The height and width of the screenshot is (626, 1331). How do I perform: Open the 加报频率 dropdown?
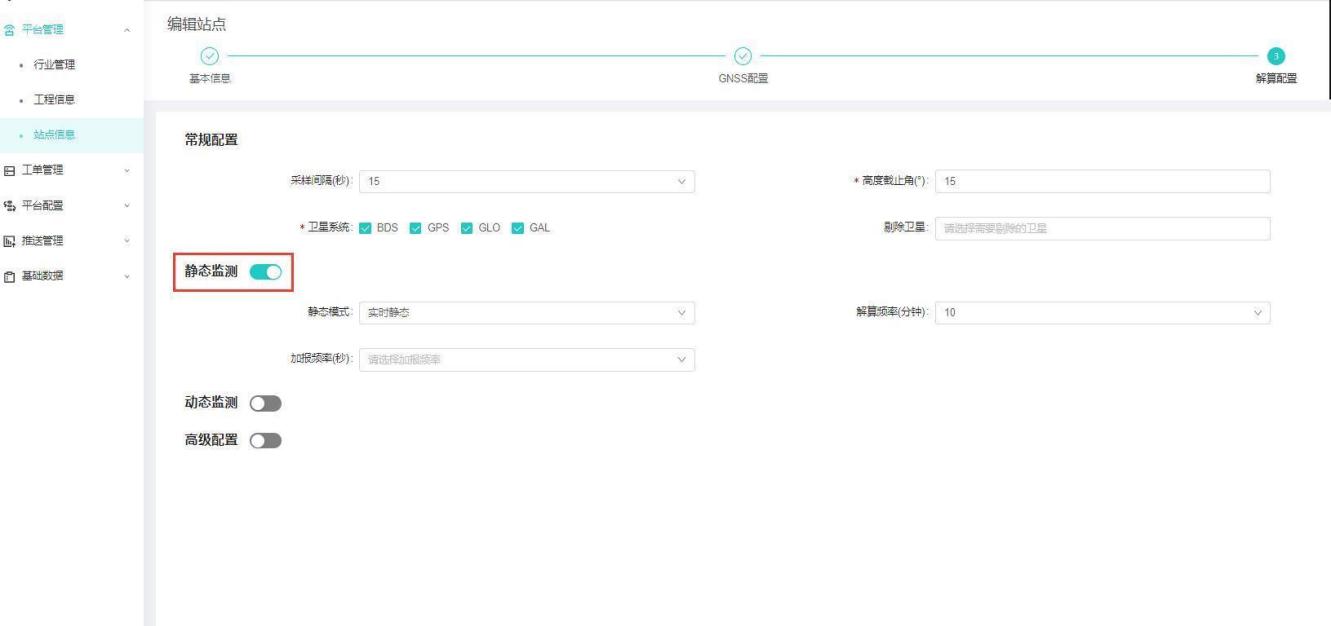[x=526, y=360]
